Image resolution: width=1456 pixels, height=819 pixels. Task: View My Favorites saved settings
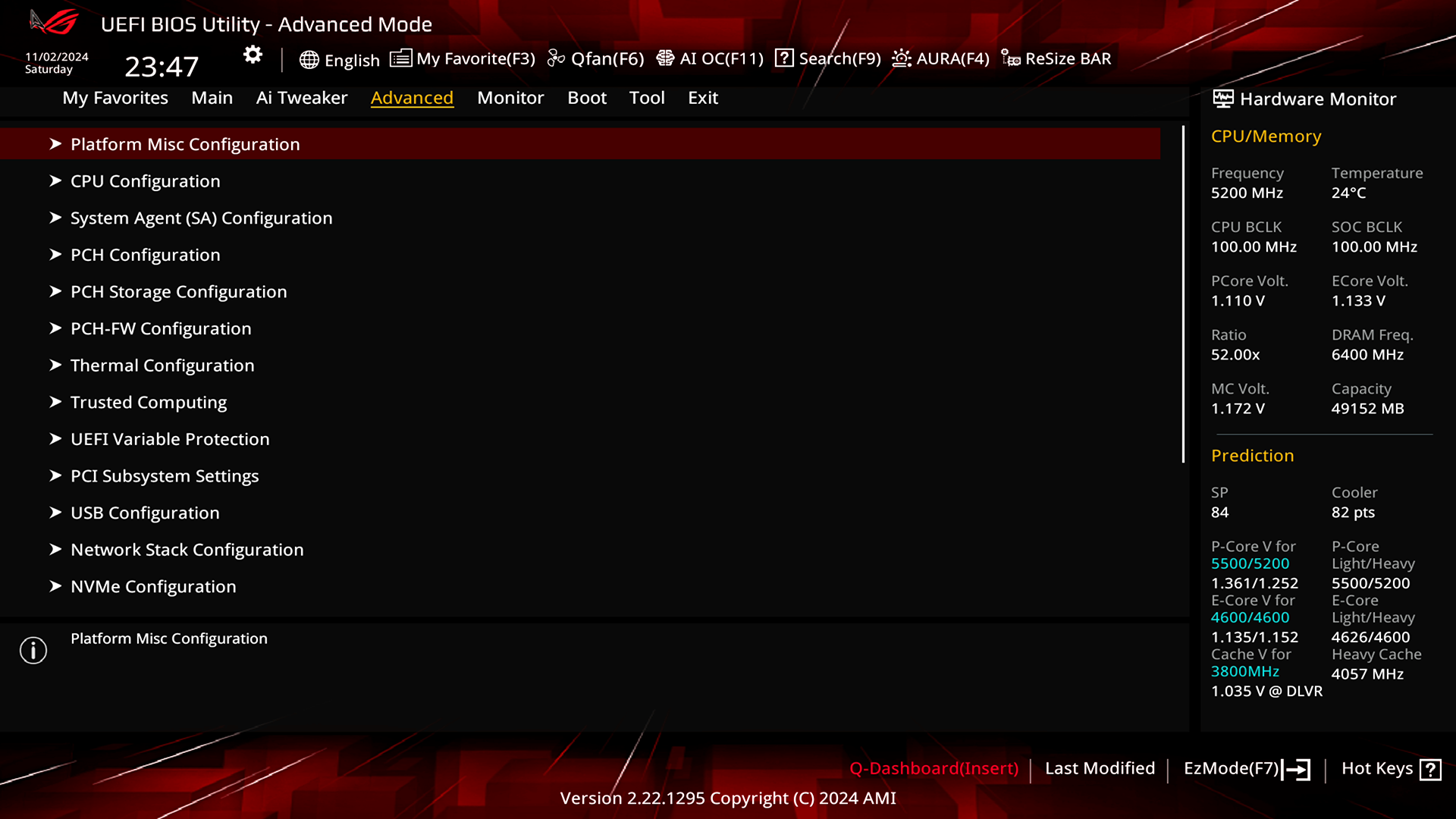coord(114,97)
